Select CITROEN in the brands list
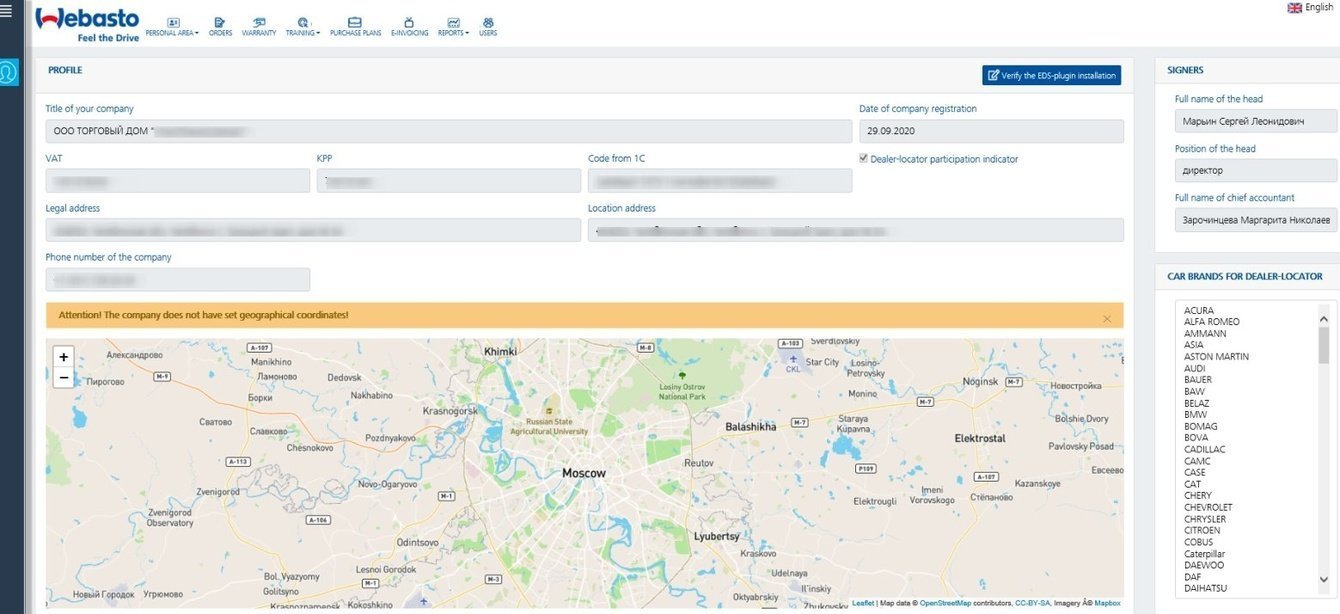This screenshot has height=614, width=1340. click(x=1202, y=531)
